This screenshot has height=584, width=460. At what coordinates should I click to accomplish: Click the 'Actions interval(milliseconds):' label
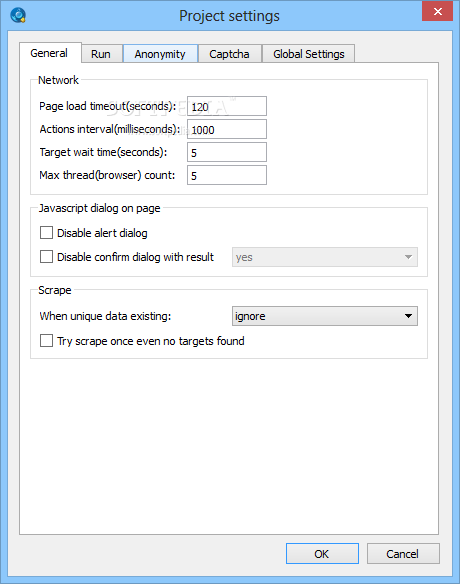[x=110, y=129]
